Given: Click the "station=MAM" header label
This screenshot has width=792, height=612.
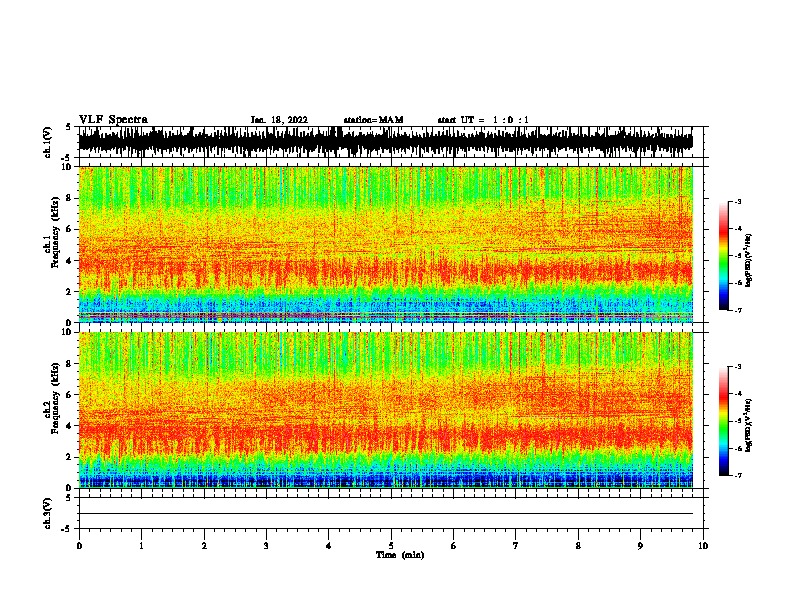Looking at the screenshot, I should 373,120.
